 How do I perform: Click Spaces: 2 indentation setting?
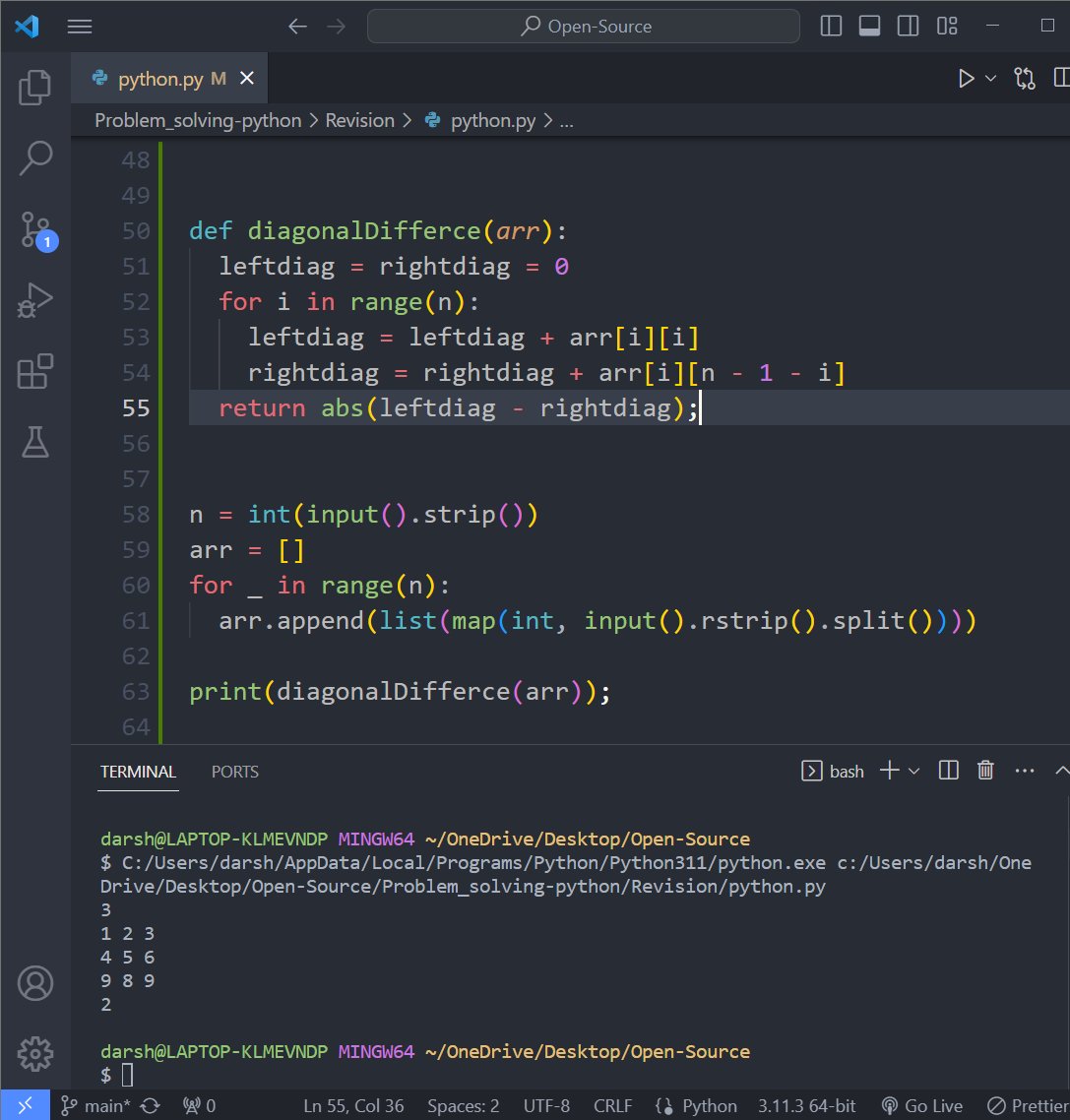click(x=463, y=1105)
